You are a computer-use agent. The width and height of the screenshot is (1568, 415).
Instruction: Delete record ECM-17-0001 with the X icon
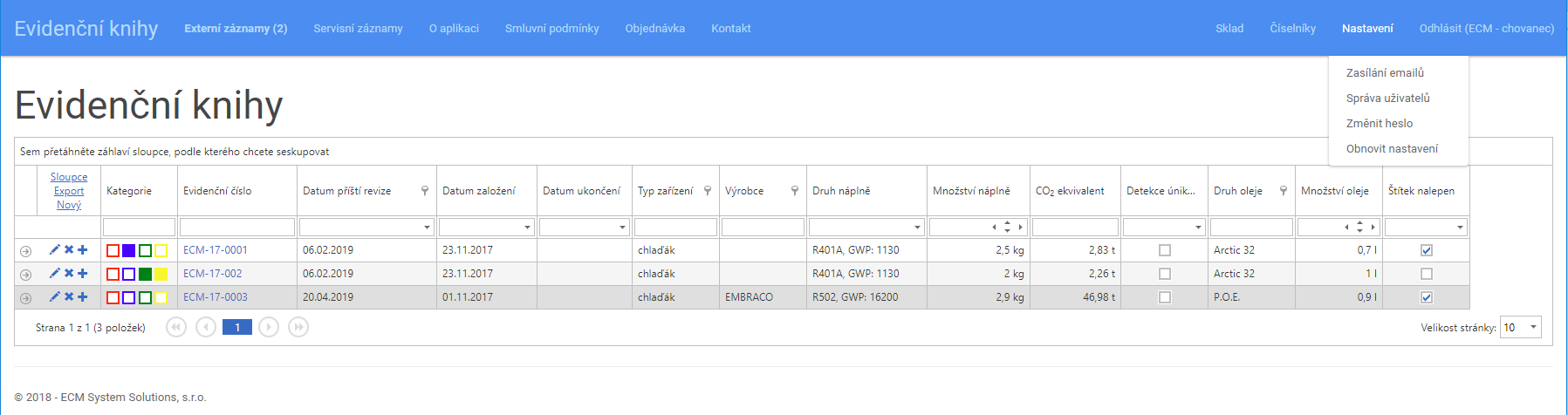(69, 249)
